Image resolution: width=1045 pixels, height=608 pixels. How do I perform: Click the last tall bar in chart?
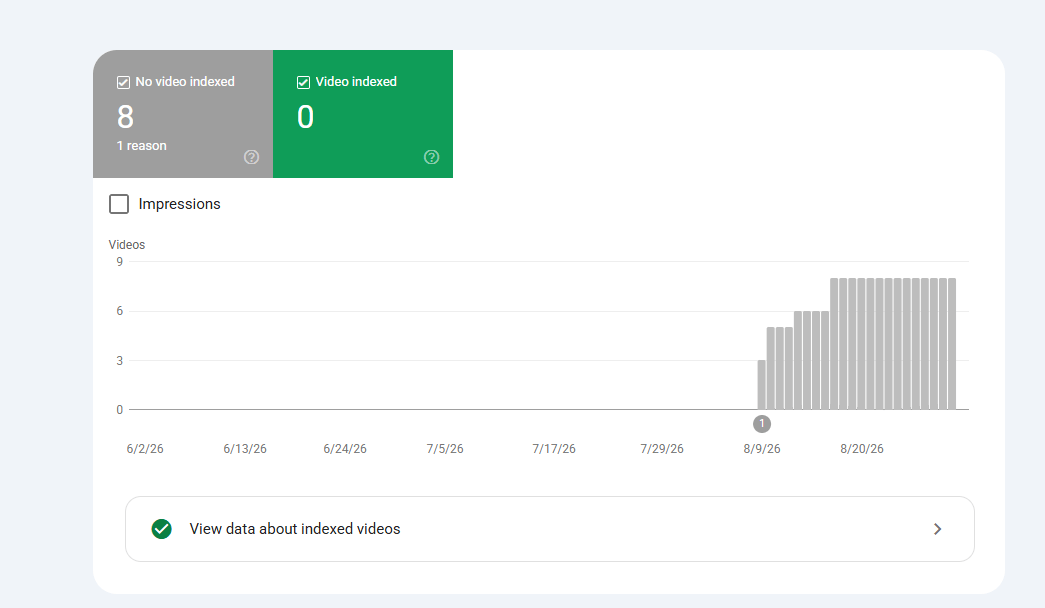952,343
